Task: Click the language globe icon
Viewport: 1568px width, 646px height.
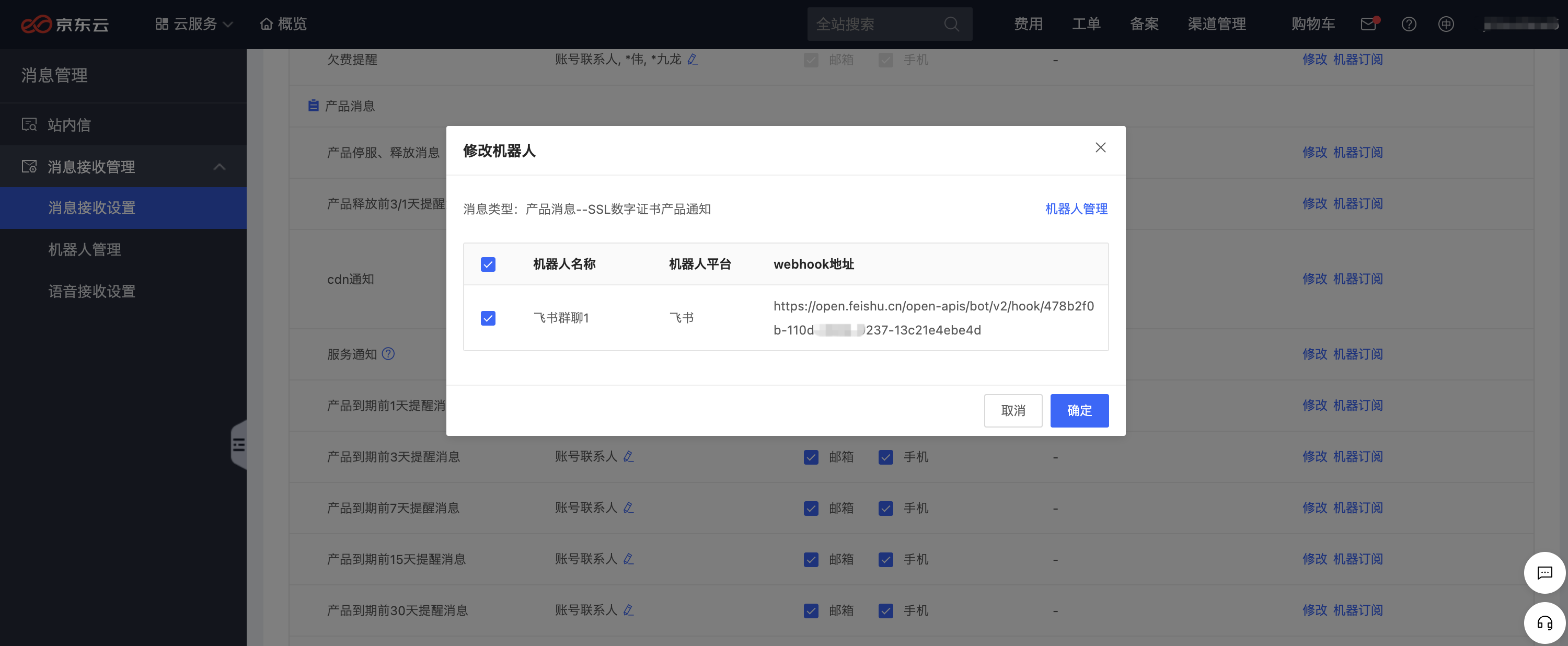Action: (x=1446, y=25)
